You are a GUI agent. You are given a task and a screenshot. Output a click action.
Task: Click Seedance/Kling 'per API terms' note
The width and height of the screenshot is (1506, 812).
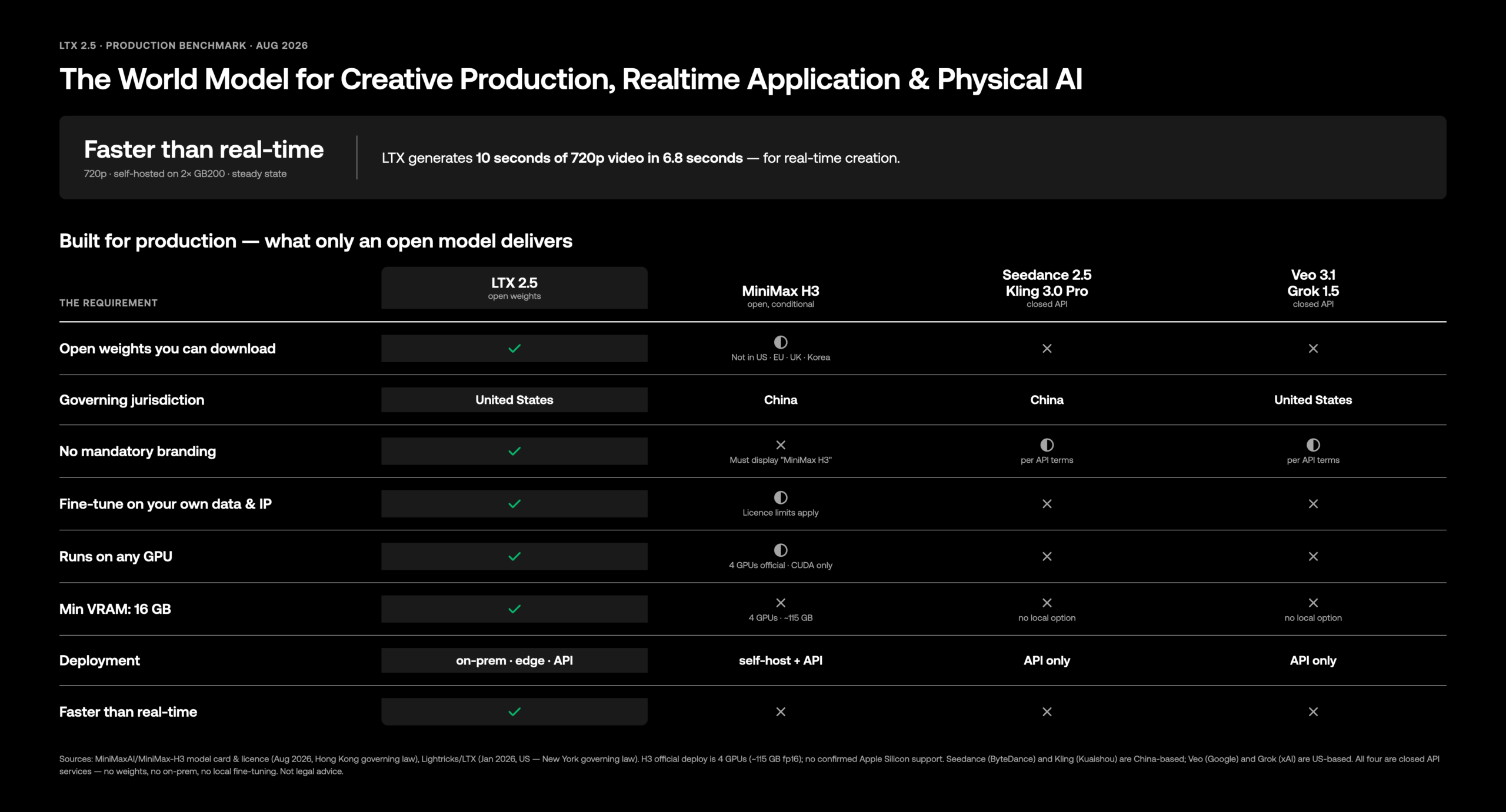1047,460
